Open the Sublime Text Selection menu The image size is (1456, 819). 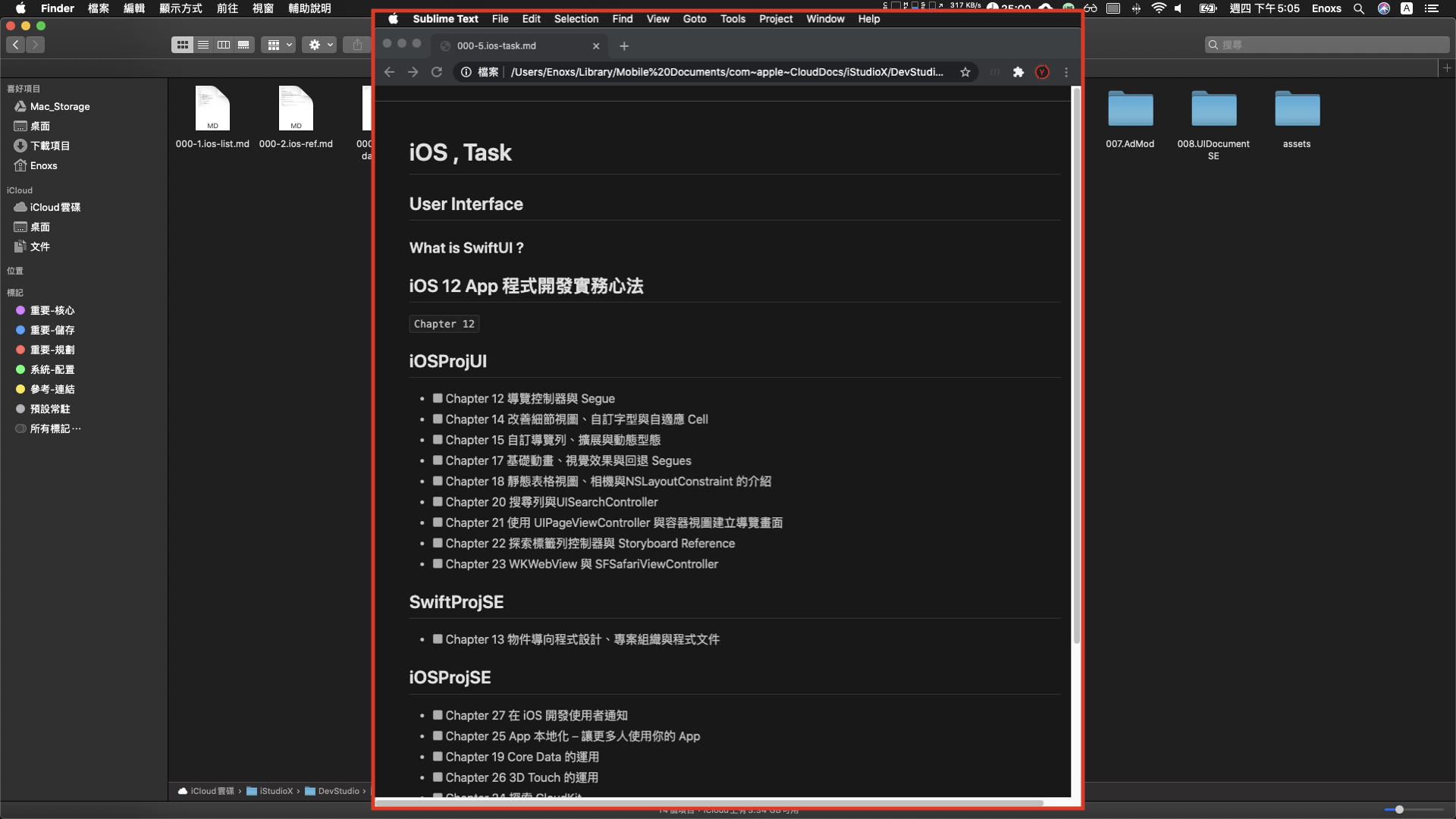[576, 19]
